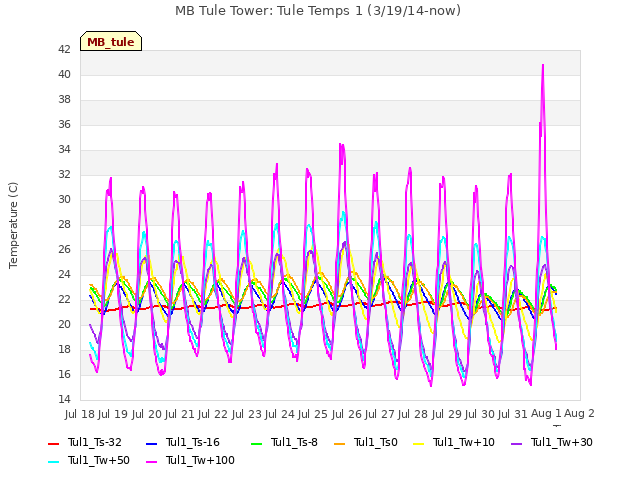Click the 34 value on y-axis
This screenshot has width=640, height=480.
pos(64,149)
